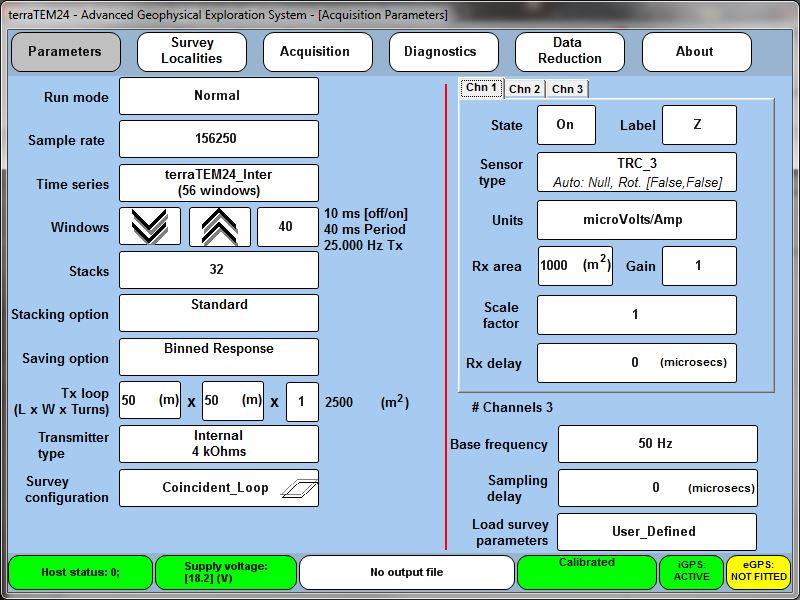800x600 pixels.
Task: Click the Calibrated status indicator
Action: tap(587, 572)
